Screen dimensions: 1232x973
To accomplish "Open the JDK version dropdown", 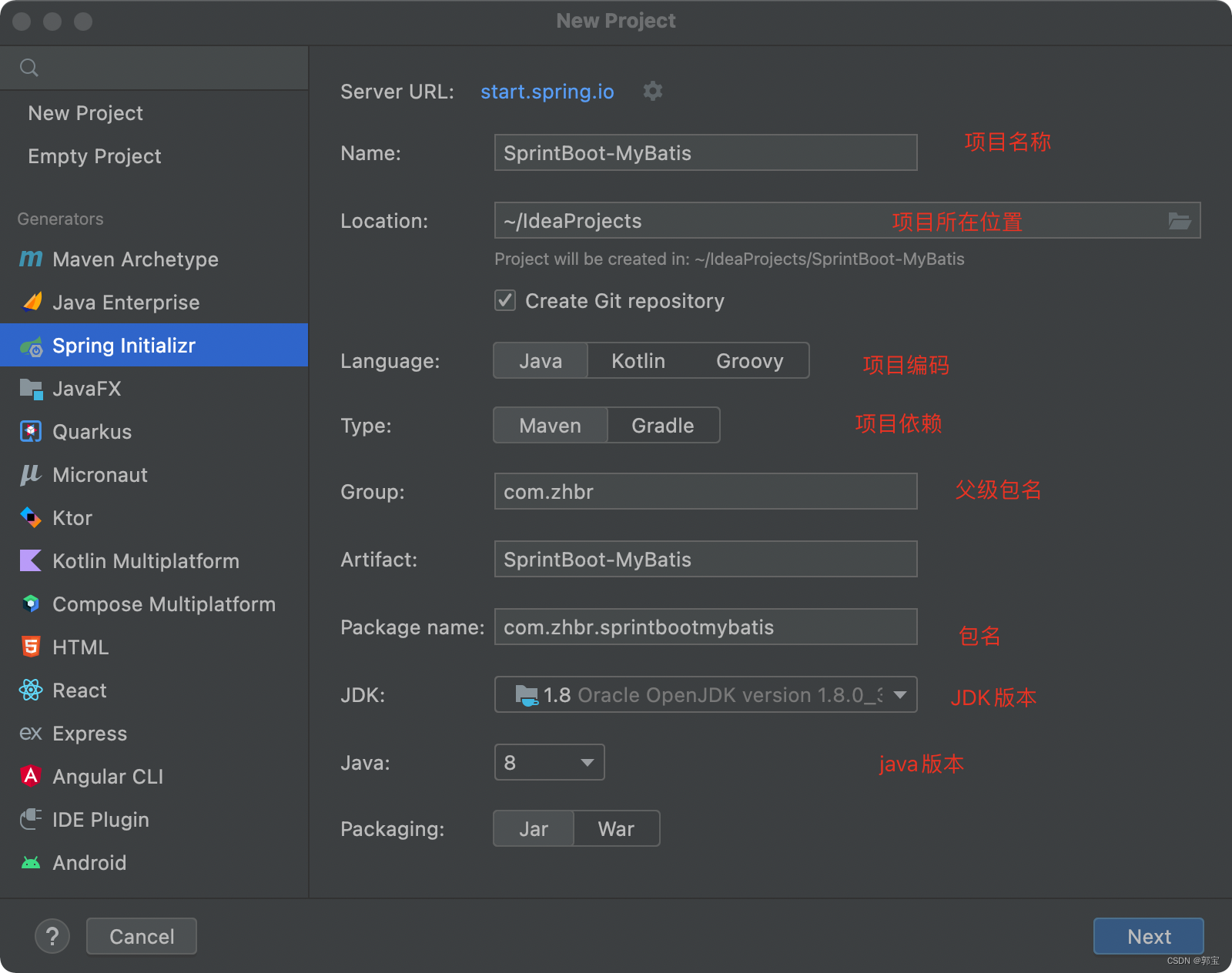I will tap(899, 695).
